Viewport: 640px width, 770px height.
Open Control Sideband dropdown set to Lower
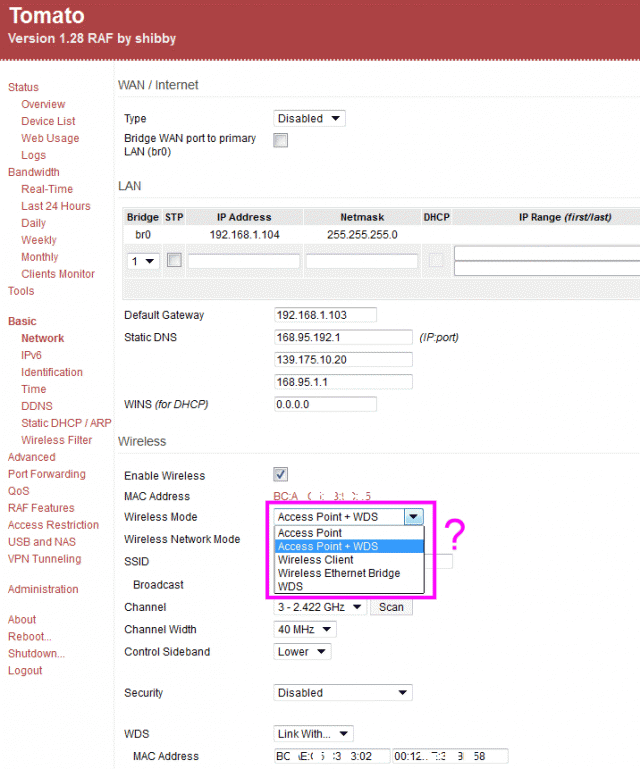(x=302, y=652)
